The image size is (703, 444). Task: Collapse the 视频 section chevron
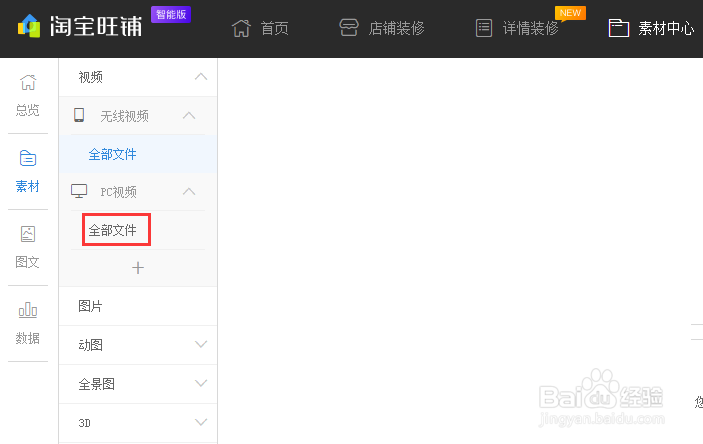click(x=201, y=77)
